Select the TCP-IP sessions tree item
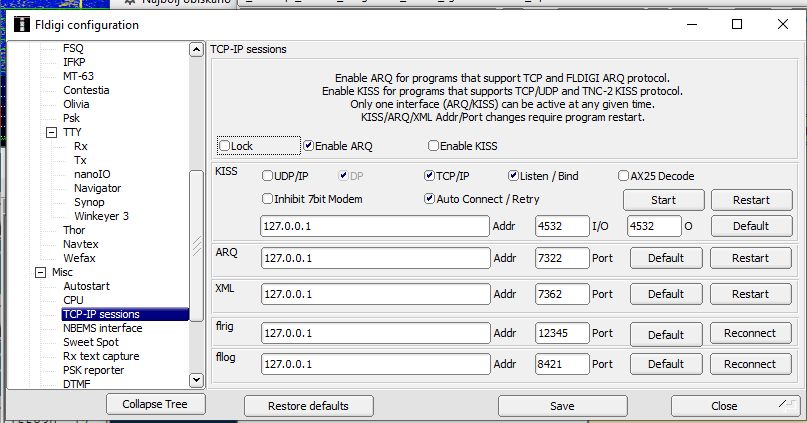 click(125, 314)
